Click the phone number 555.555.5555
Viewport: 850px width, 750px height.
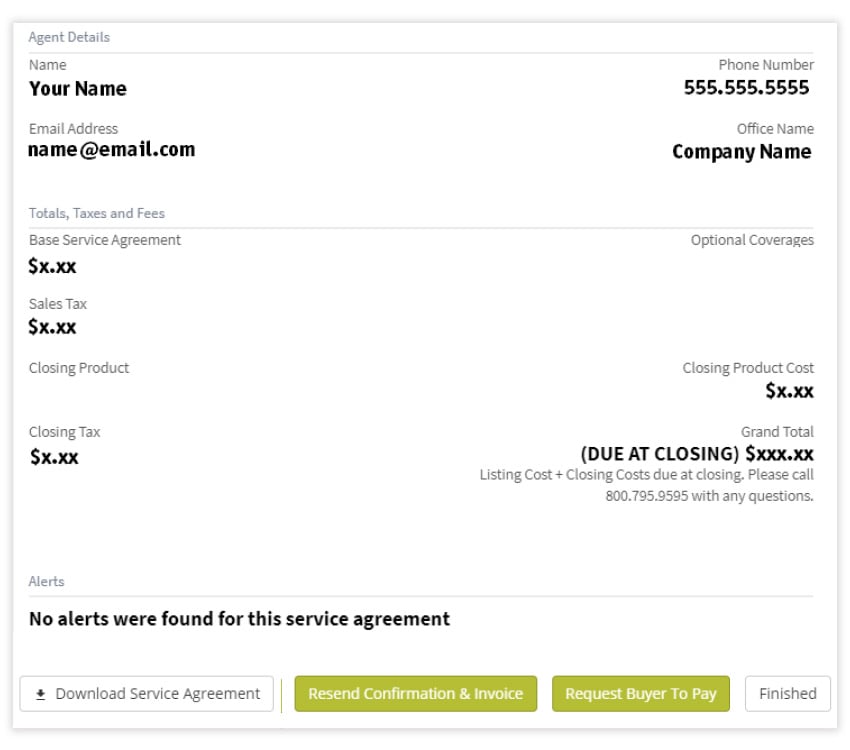click(746, 88)
